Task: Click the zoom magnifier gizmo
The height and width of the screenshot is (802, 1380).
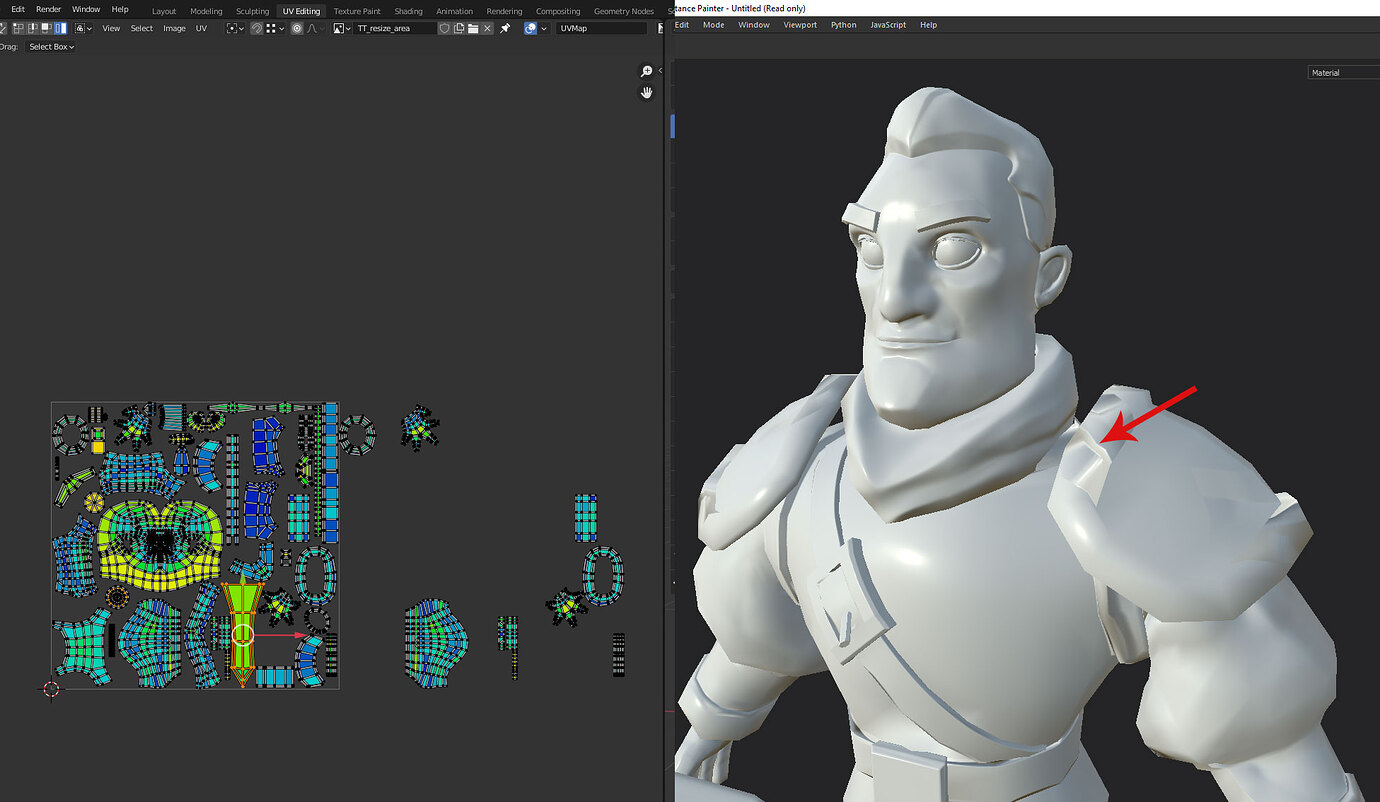Action: 647,71
